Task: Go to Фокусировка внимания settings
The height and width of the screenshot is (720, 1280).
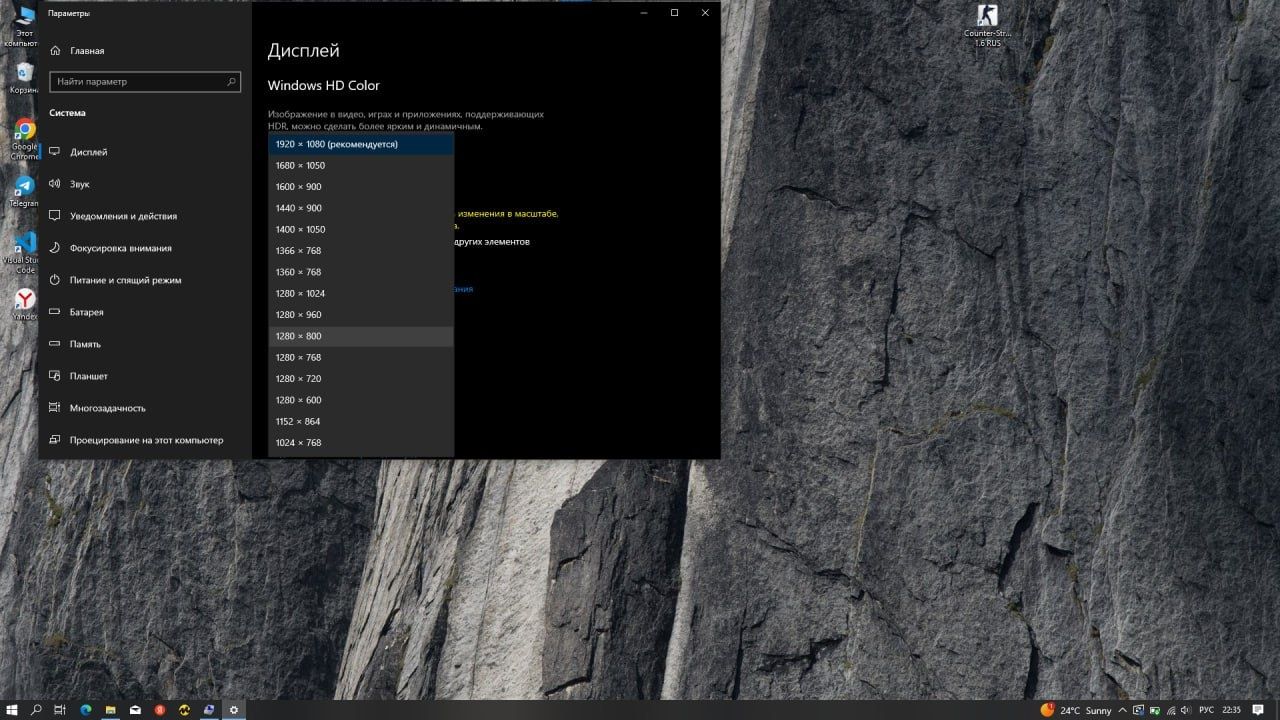Action: (x=145, y=248)
